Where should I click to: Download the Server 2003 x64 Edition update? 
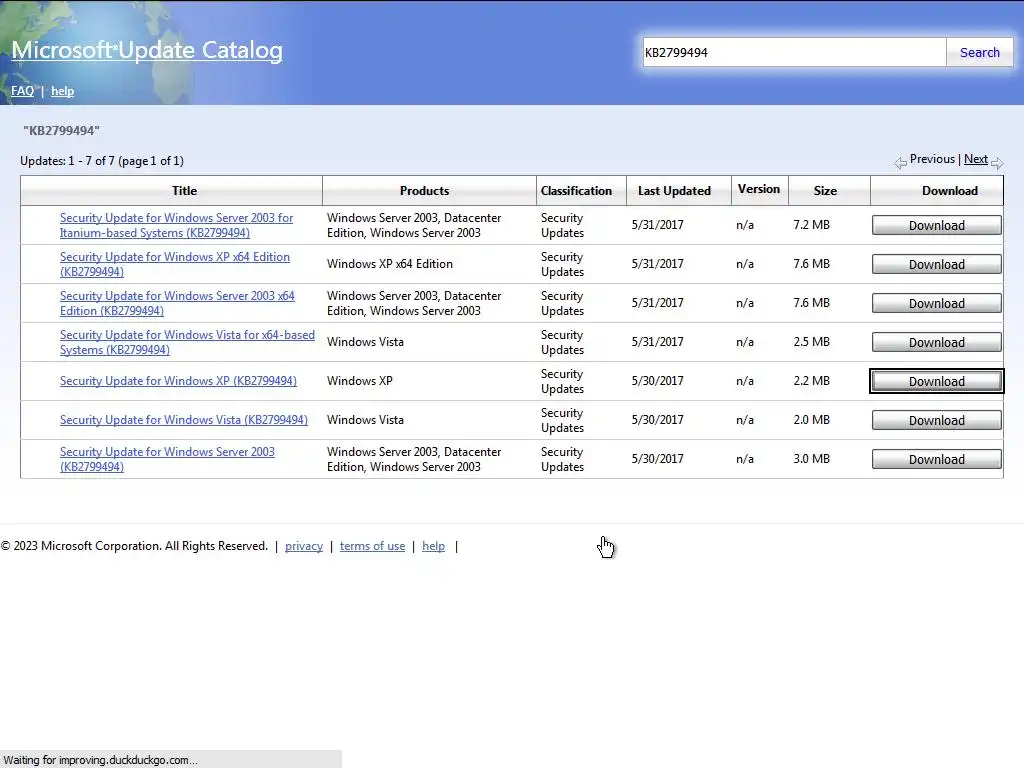(x=936, y=303)
